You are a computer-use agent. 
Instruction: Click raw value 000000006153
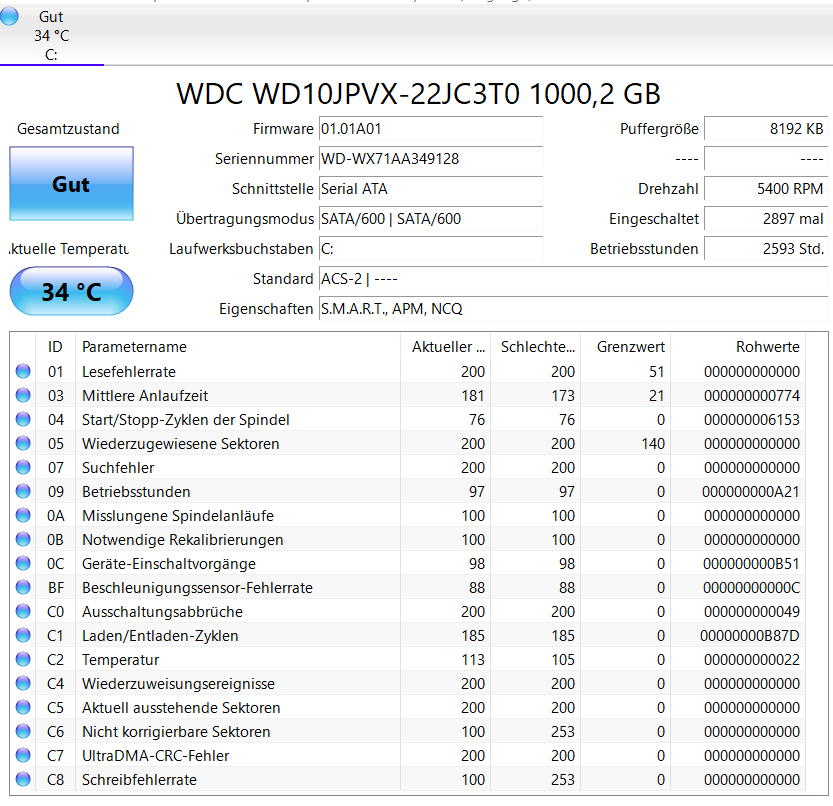tap(752, 420)
